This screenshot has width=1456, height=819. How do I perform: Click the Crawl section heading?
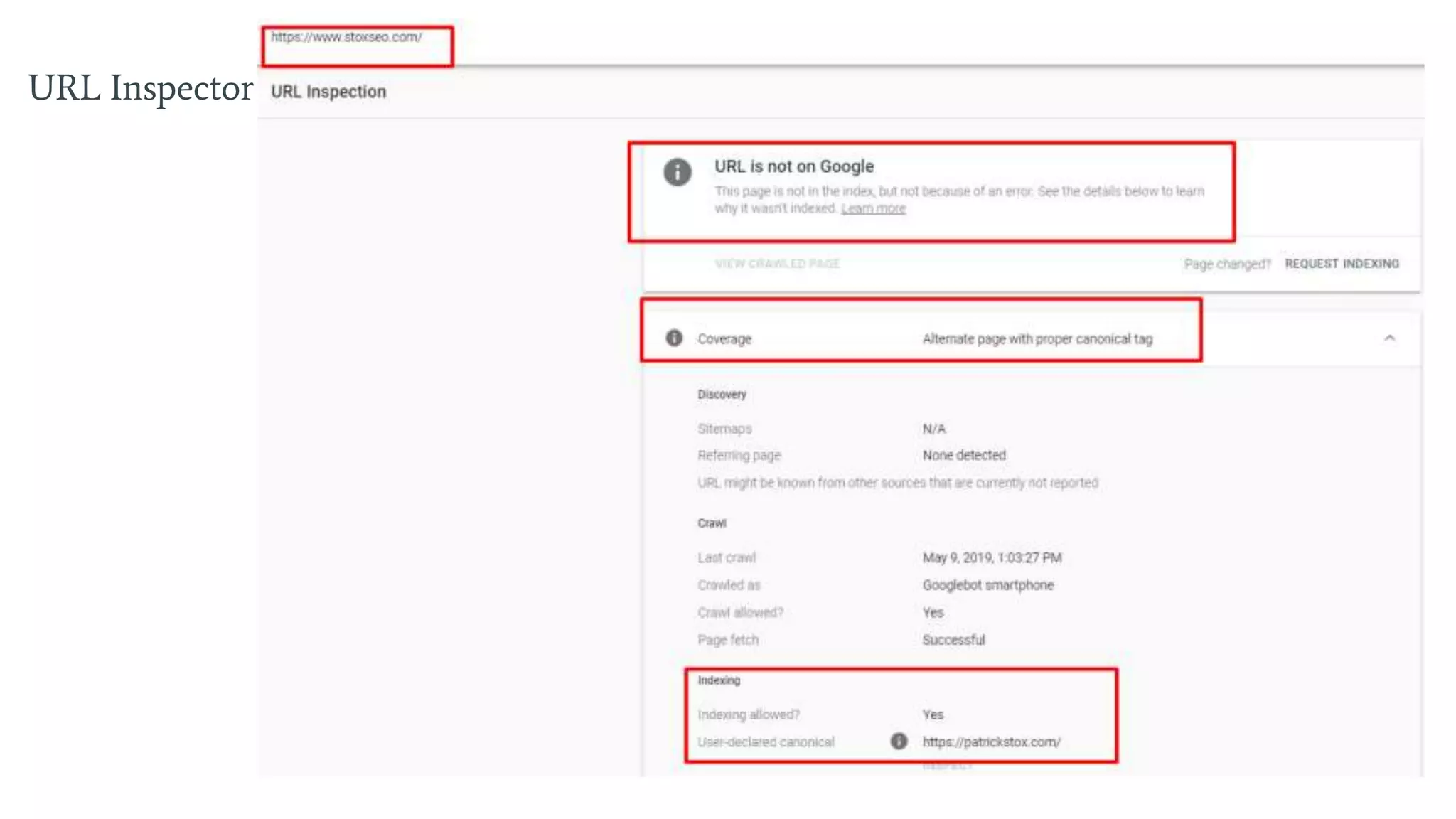pos(712,523)
